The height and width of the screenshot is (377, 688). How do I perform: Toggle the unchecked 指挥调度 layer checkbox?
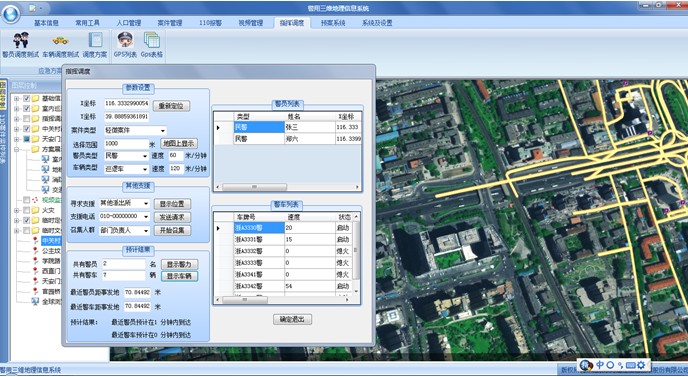pos(27,118)
